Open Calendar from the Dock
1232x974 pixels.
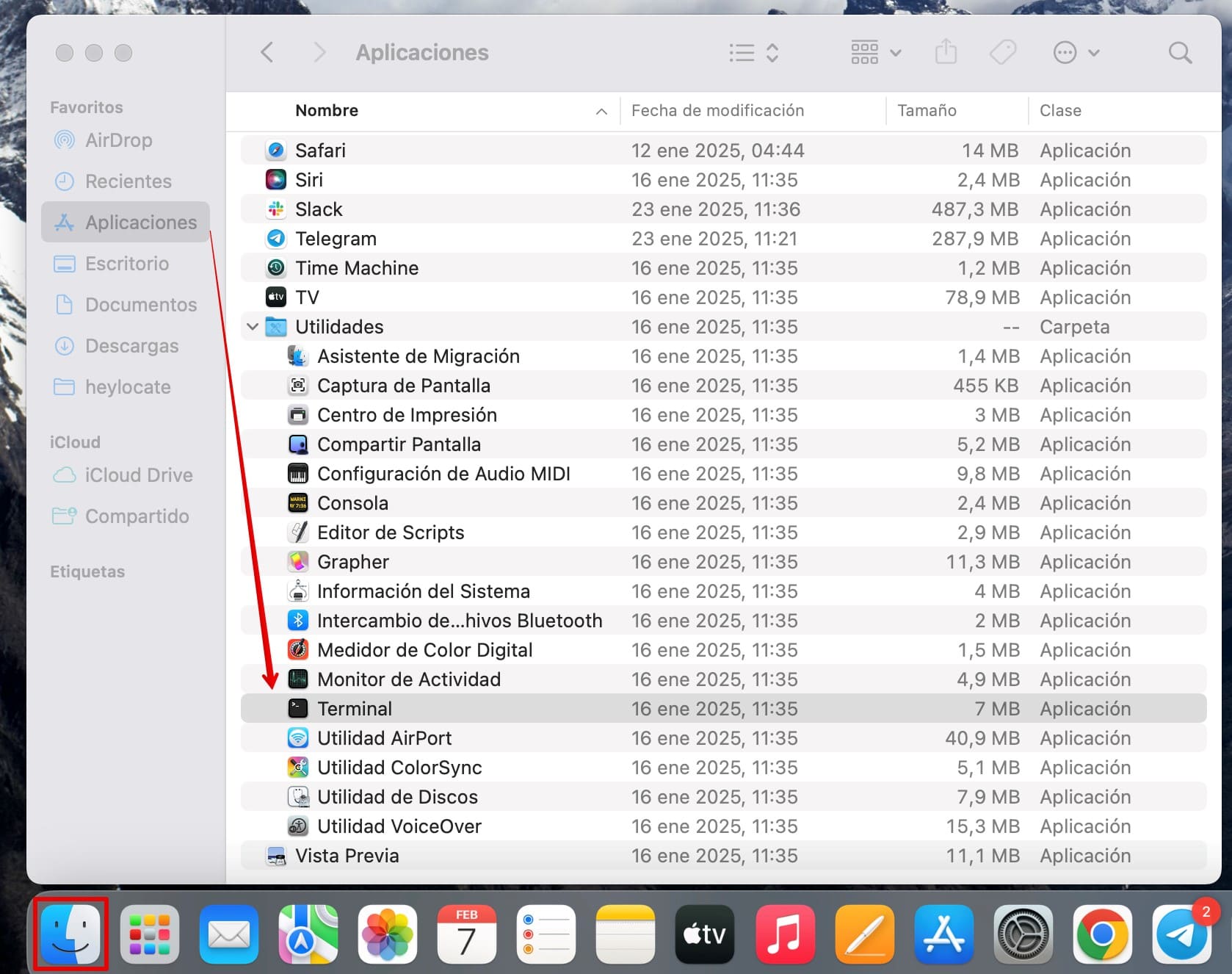[x=467, y=934]
